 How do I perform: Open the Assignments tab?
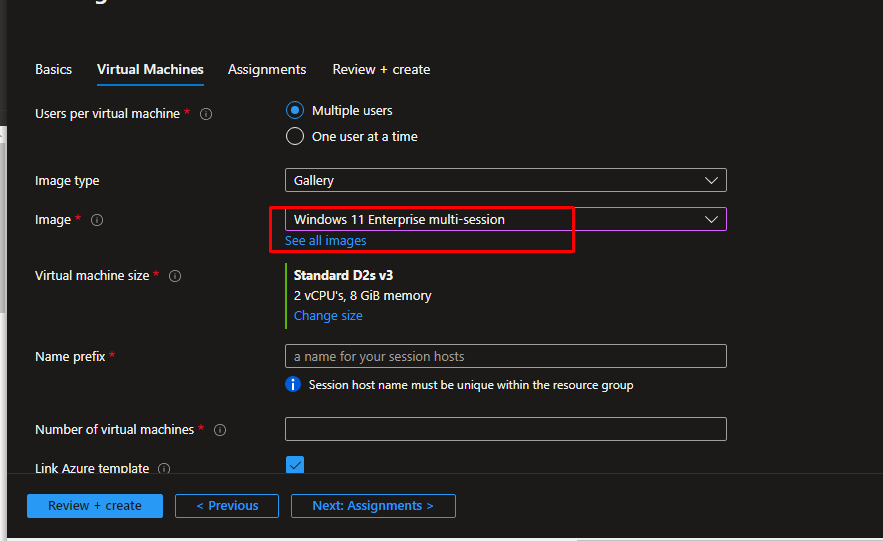pos(267,70)
